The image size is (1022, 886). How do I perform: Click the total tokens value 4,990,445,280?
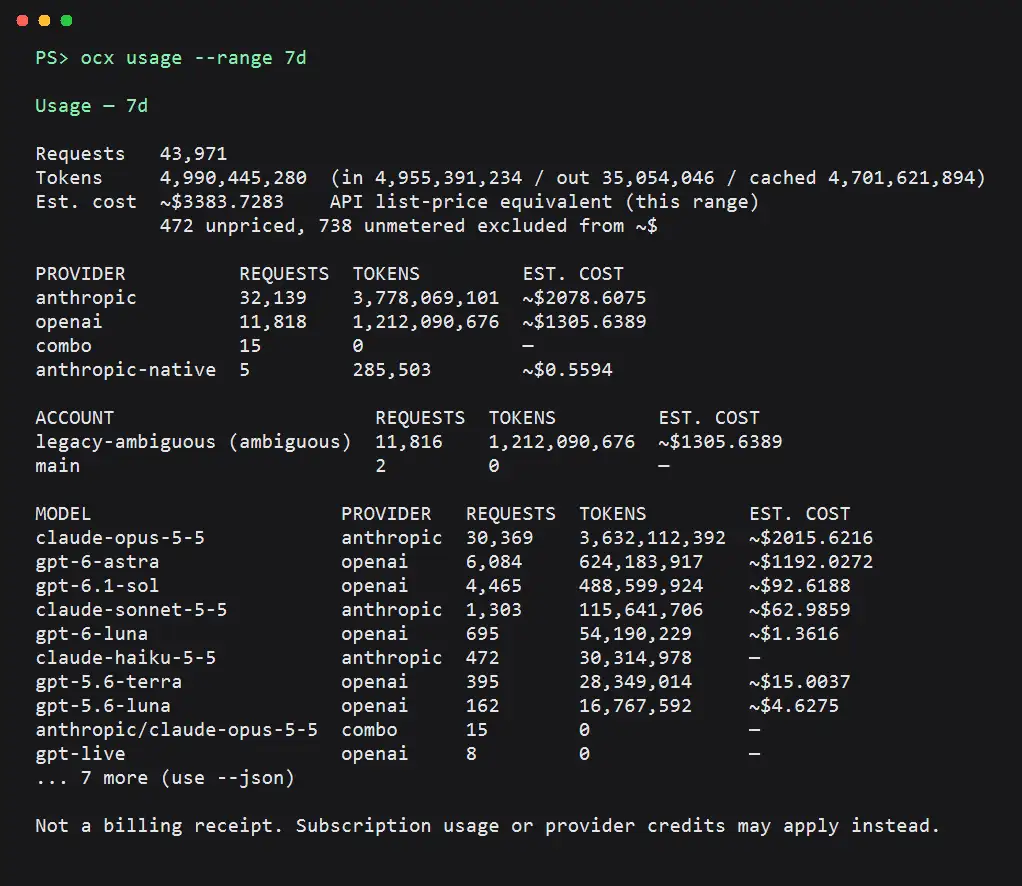pos(233,178)
